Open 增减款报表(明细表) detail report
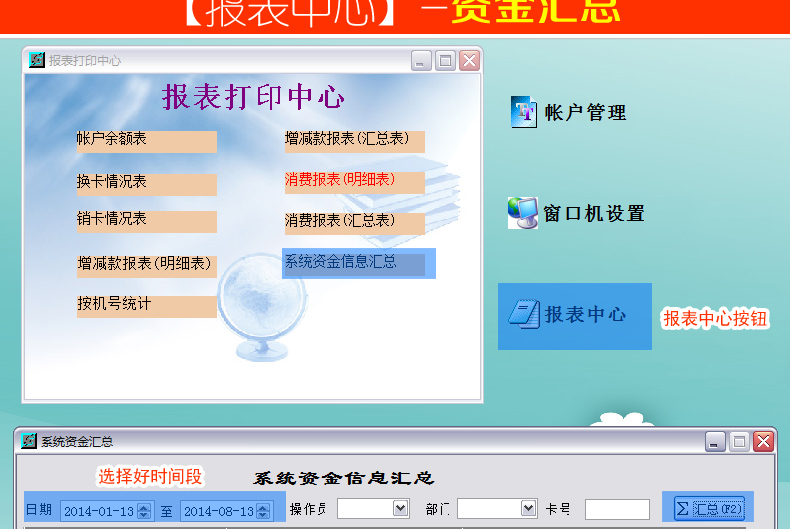 click(146, 265)
